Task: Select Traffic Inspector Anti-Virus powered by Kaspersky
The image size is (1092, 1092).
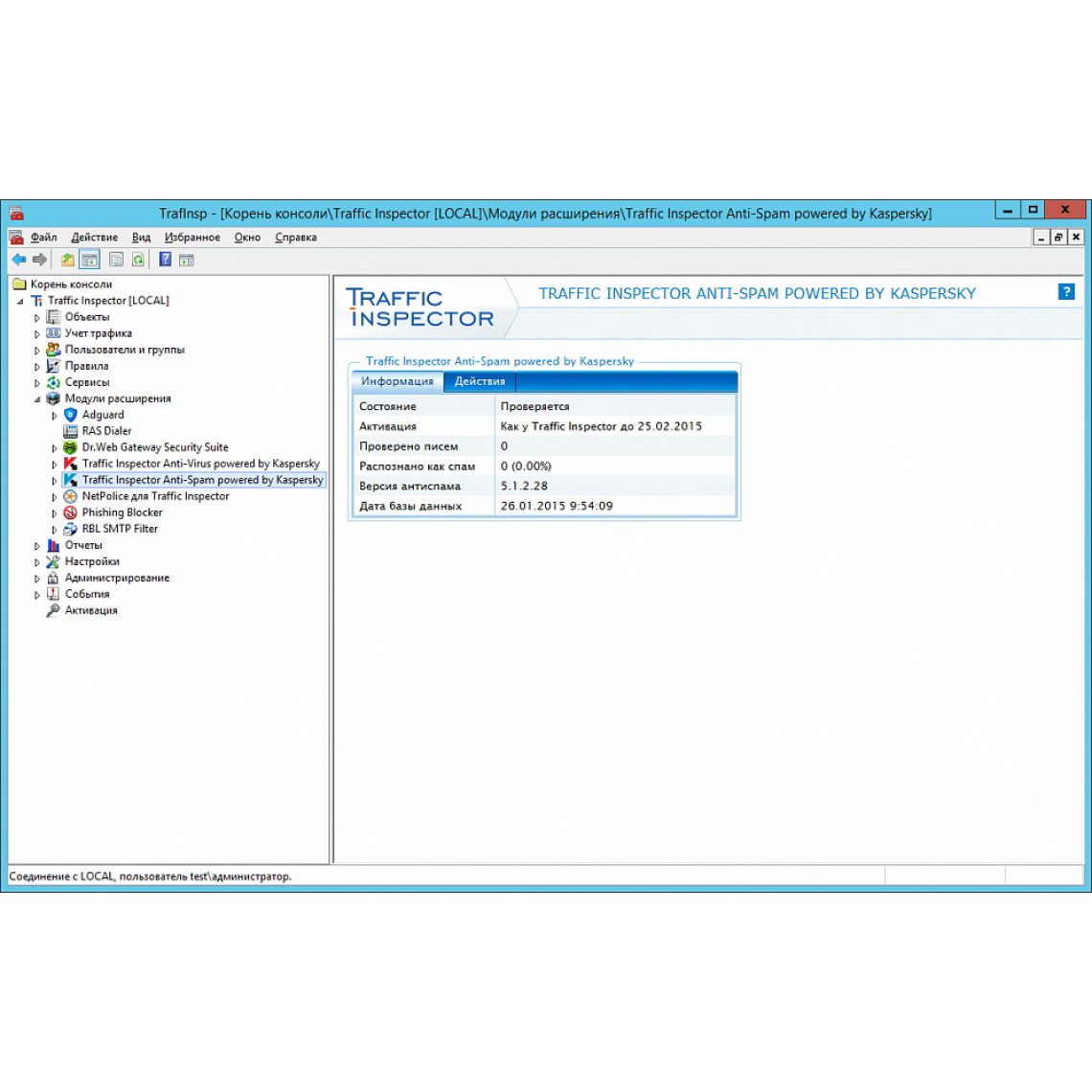Action: click(x=200, y=464)
